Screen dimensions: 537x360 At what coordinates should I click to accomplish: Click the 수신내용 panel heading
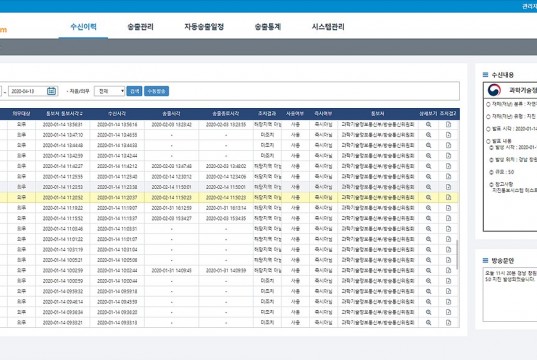tap(502, 75)
